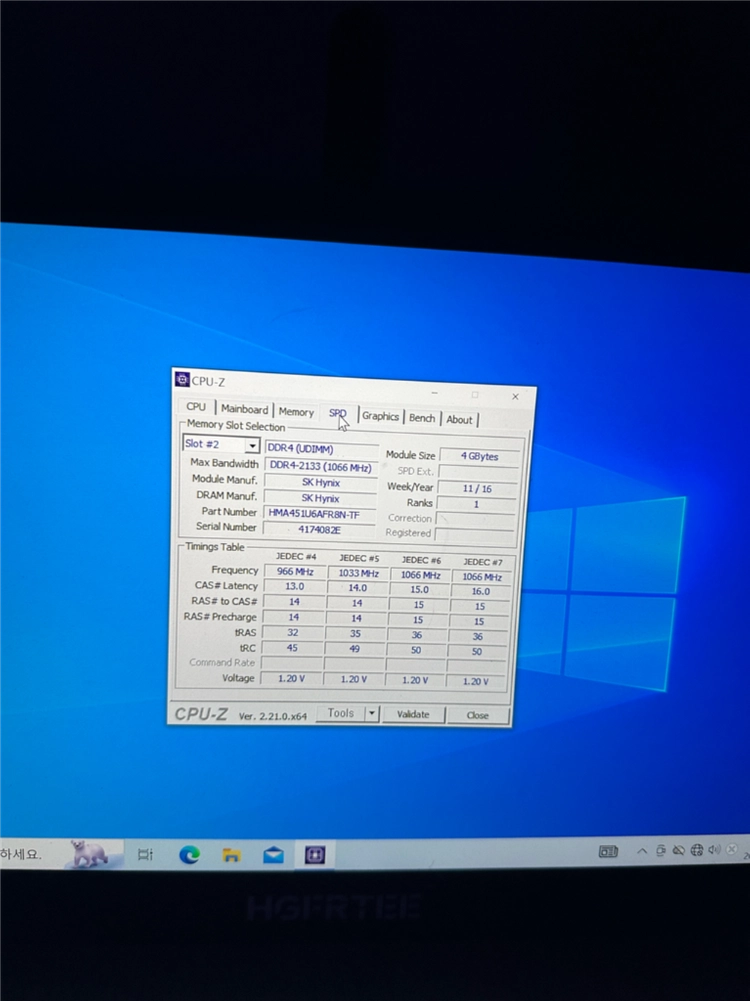Image resolution: width=750 pixels, height=1001 pixels.
Task: Click the polar bear search highlight icon
Action: (x=89, y=854)
